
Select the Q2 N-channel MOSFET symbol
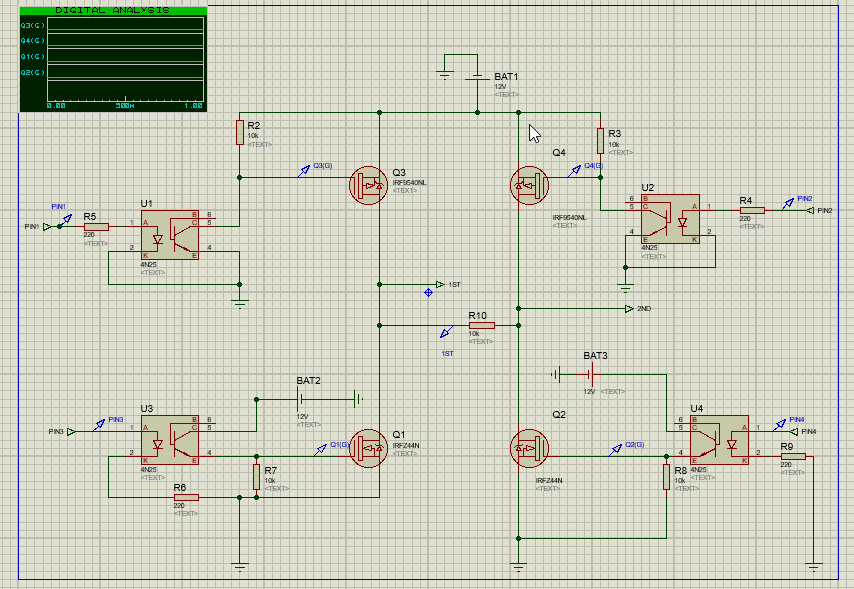pos(529,448)
